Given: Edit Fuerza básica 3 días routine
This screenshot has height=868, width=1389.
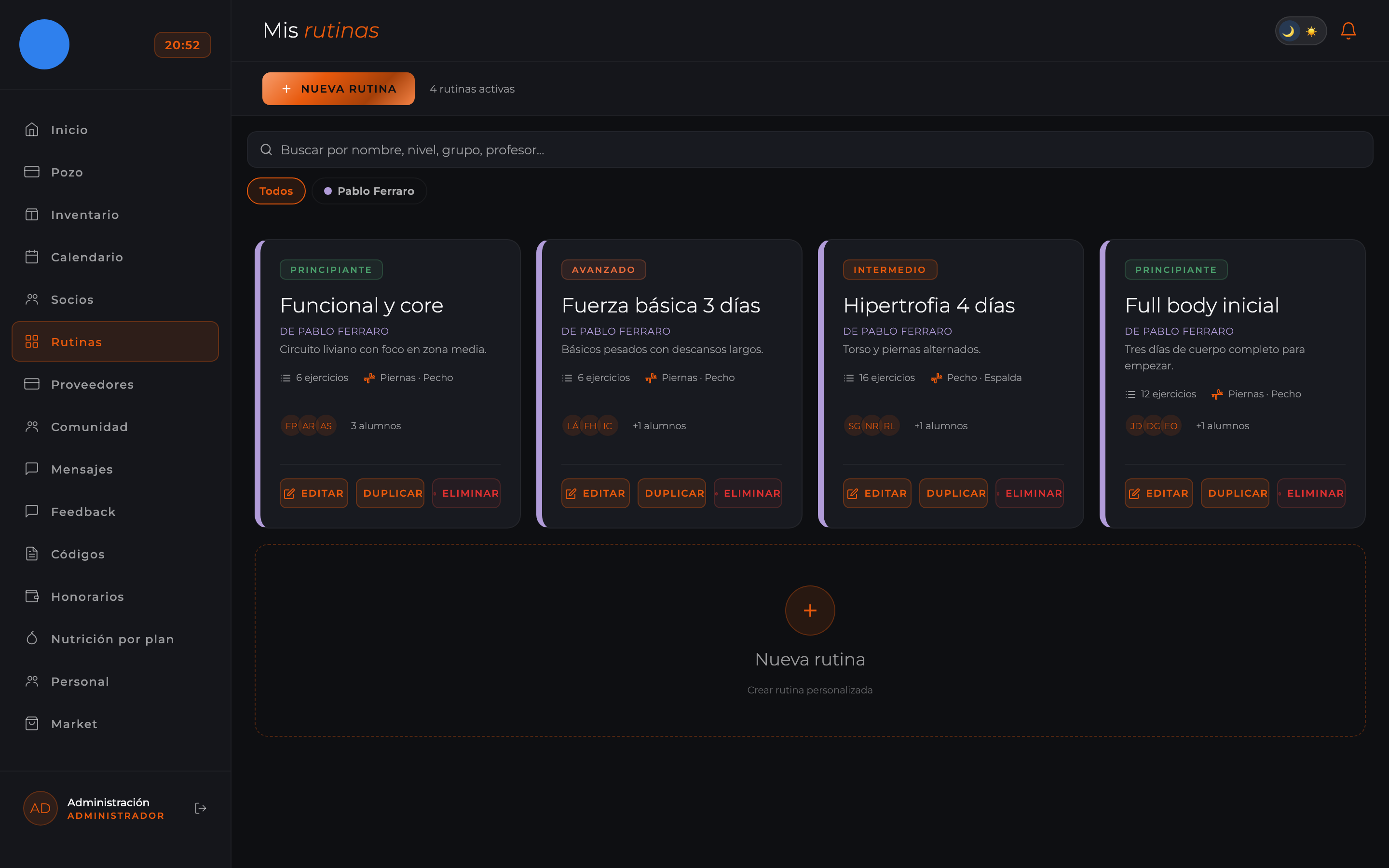Looking at the screenshot, I should pyautogui.click(x=595, y=493).
